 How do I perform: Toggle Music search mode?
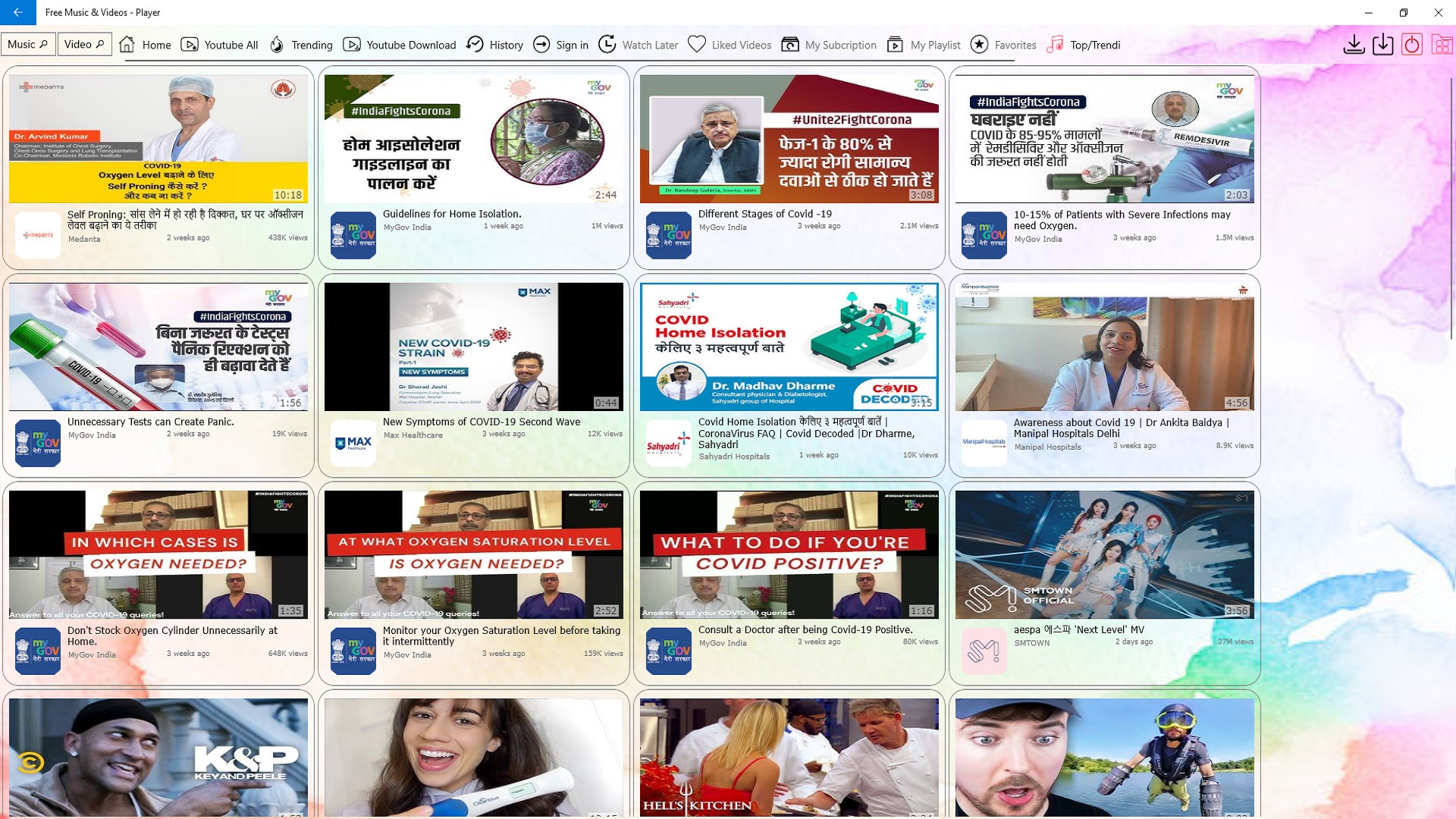pos(28,44)
